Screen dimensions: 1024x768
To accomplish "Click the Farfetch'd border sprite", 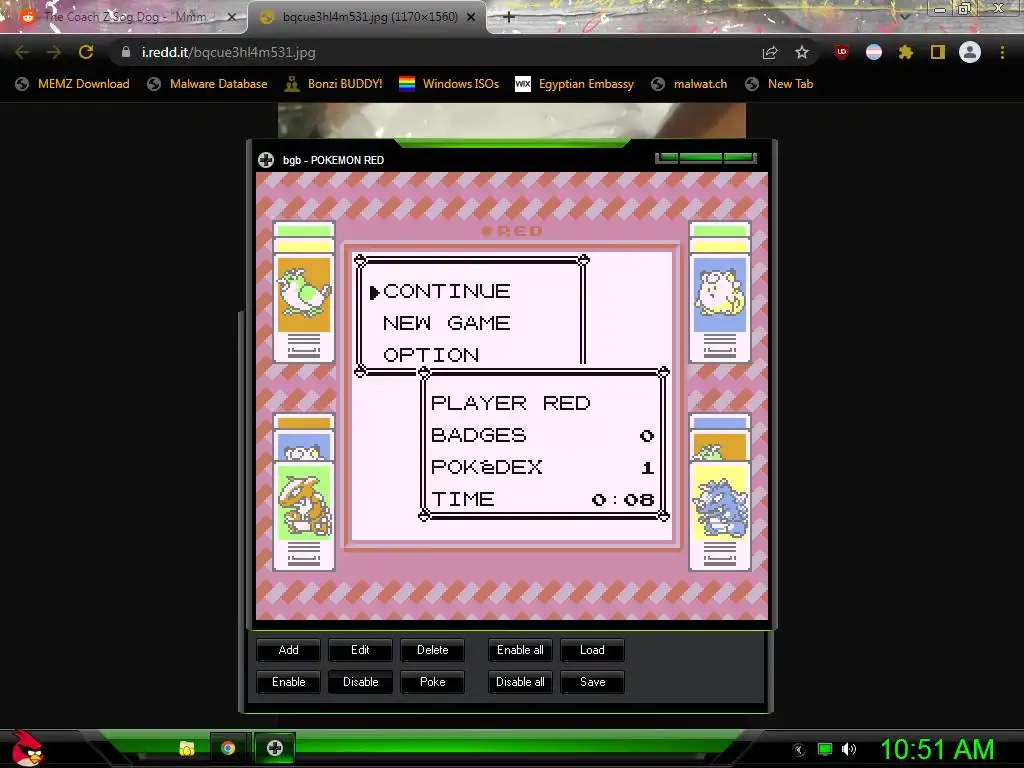I will click(304, 294).
